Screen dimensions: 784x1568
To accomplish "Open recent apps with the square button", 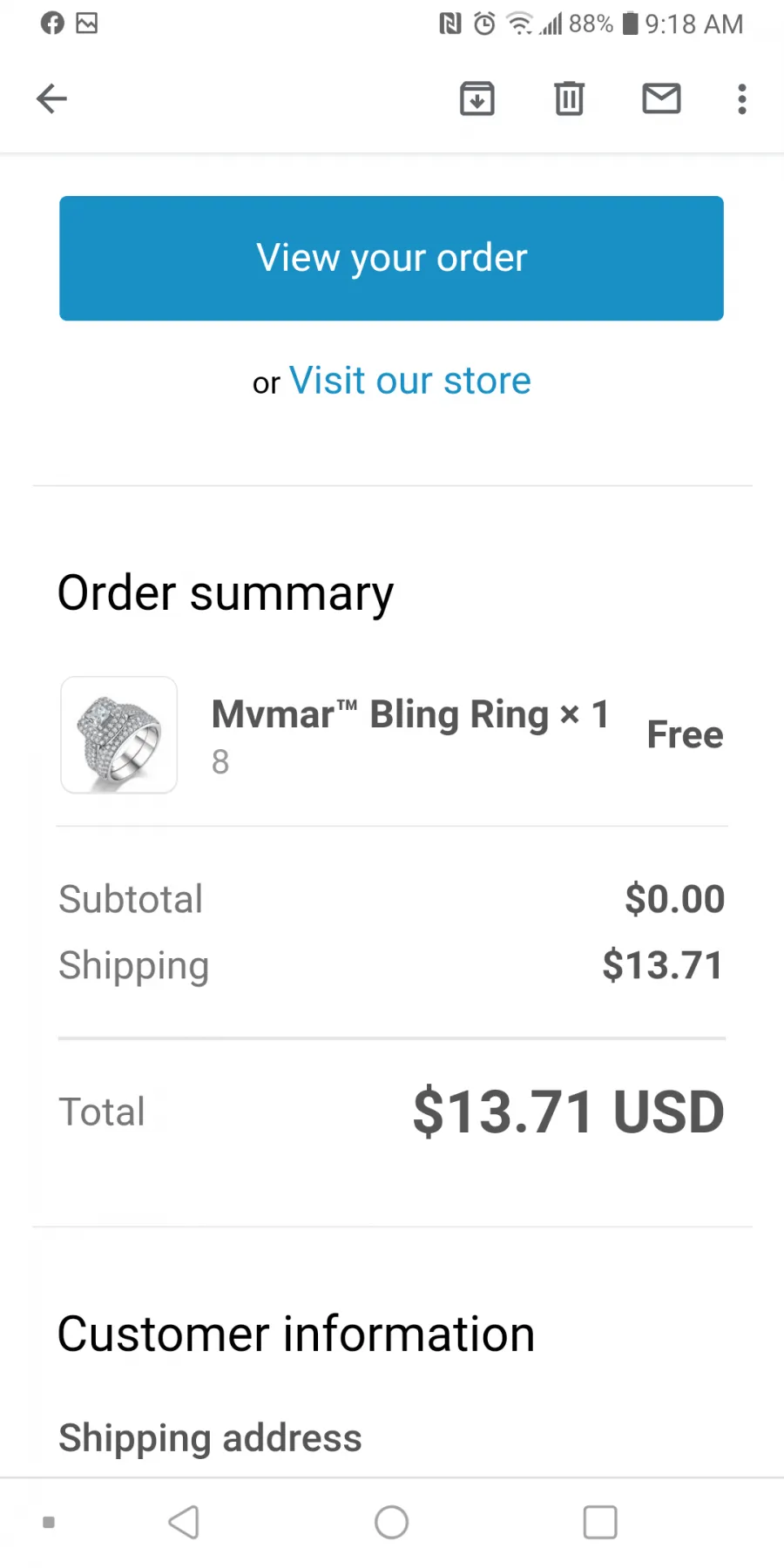I will point(600,1523).
